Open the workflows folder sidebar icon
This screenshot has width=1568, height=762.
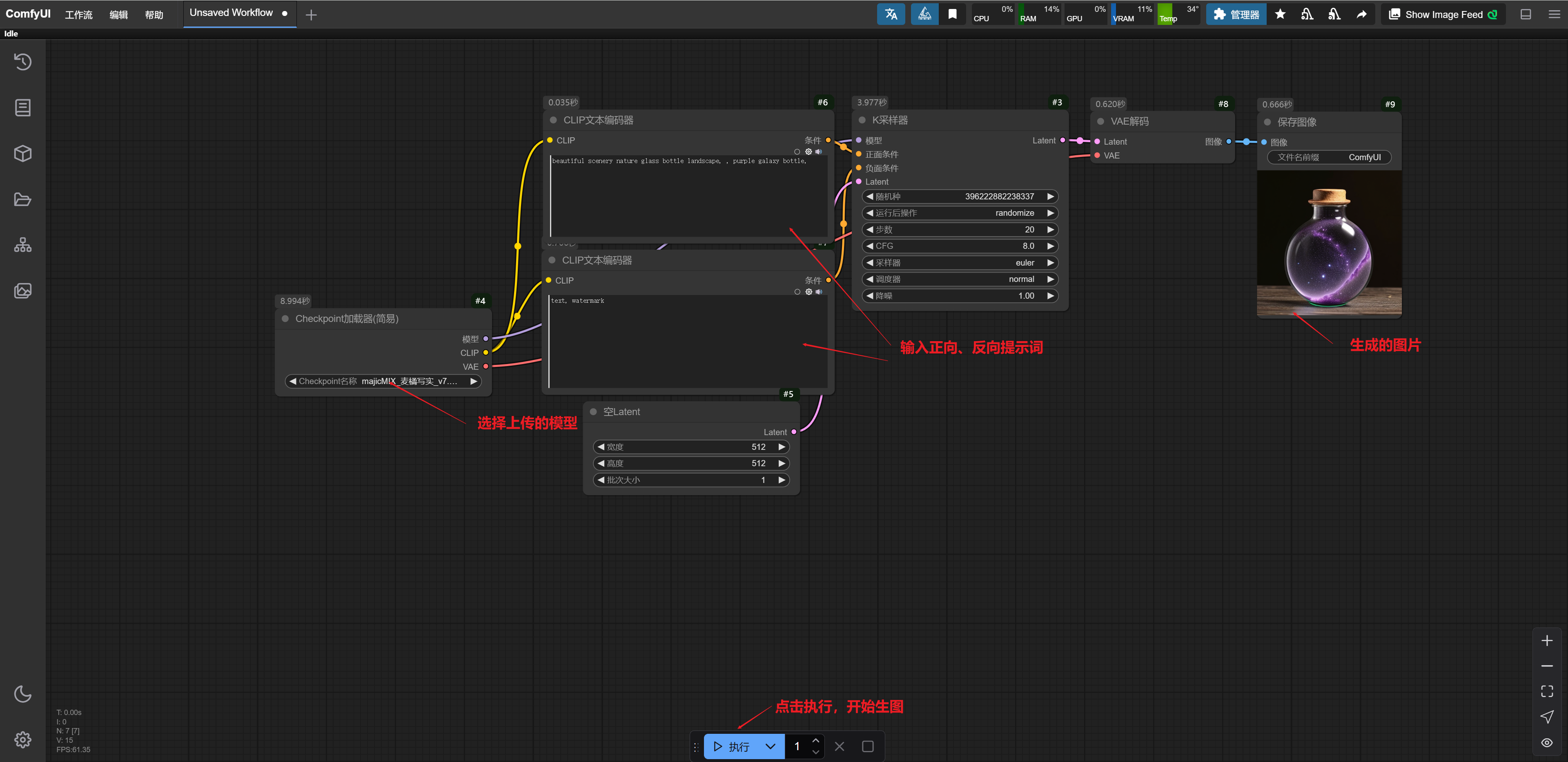point(22,199)
